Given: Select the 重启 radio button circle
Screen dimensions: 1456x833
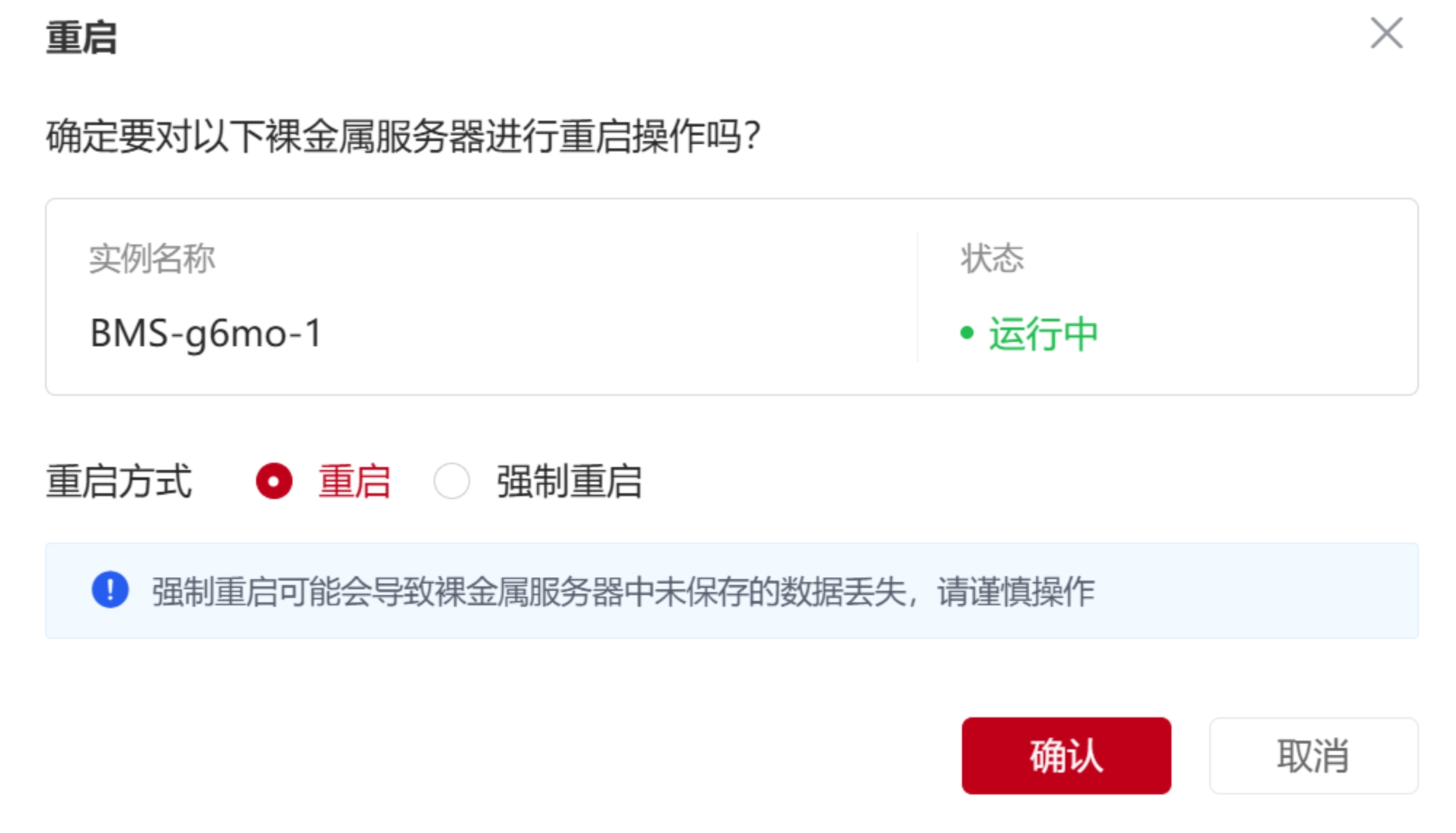Looking at the screenshot, I should click(x=274, y=482).
